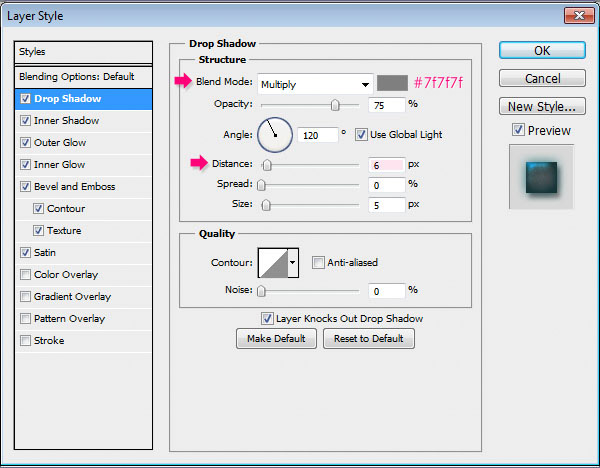The height and width of the screenshot is (468, 600).
Task: Click the Distance slider handle
Action: (267, 165)
